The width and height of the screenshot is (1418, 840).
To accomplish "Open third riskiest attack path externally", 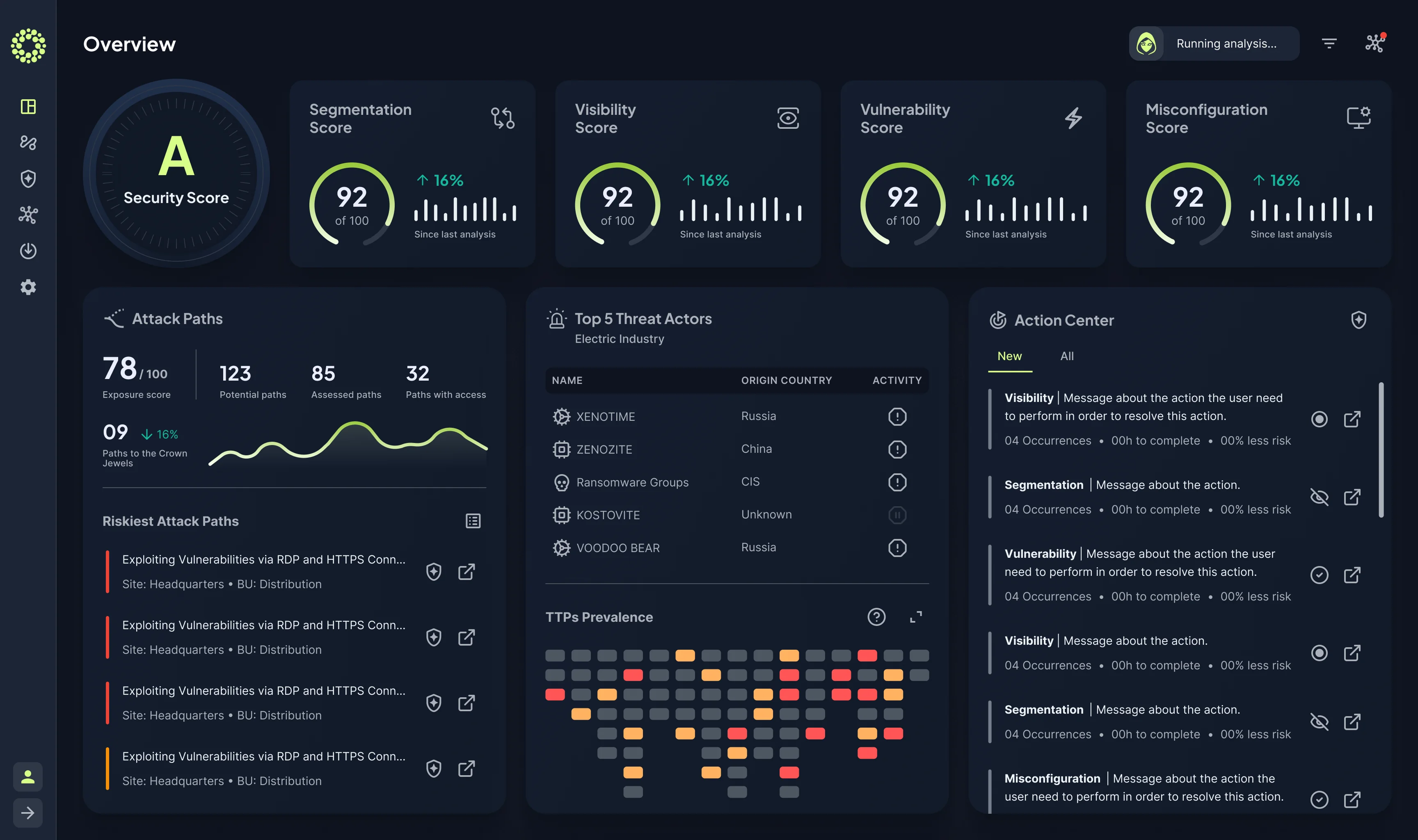I will [x=467, y=703].
